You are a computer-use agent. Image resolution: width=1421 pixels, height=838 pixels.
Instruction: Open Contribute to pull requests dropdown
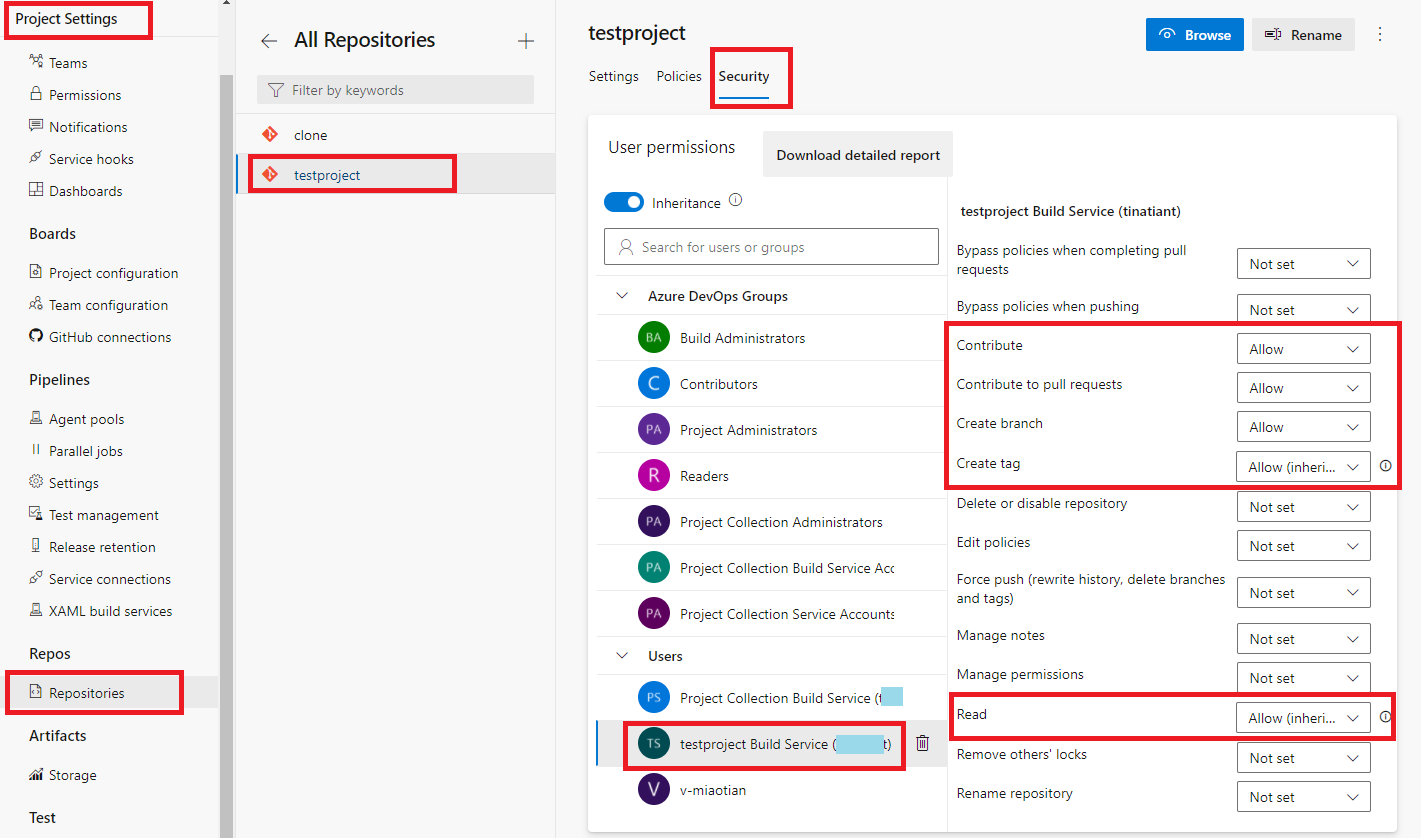[1303, 388]
